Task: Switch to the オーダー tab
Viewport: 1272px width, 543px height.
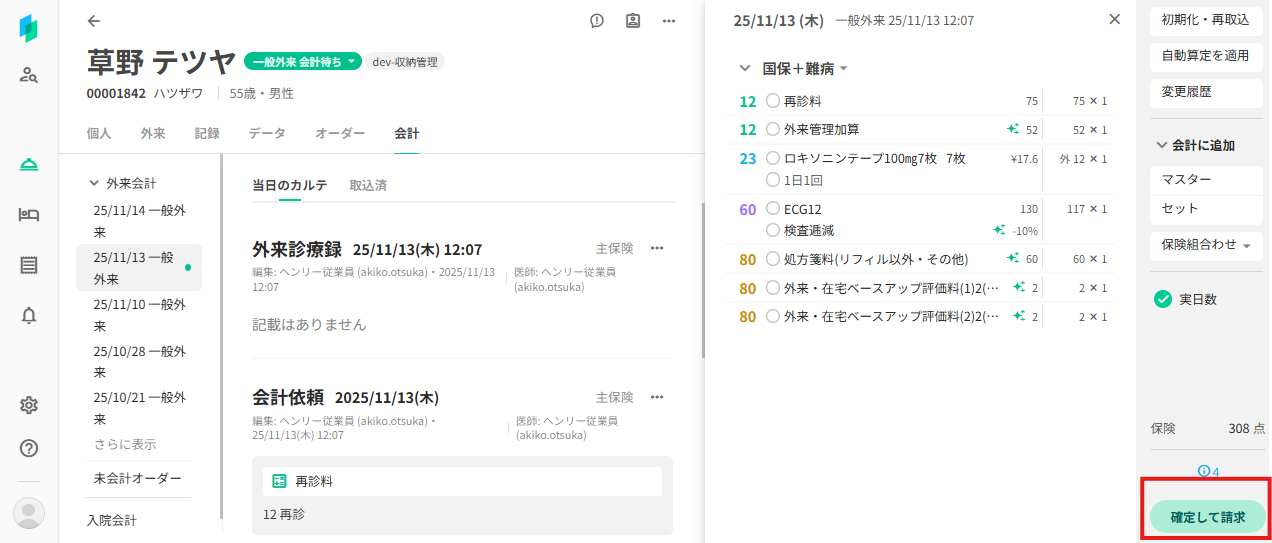Action: [x=340, y=133]
